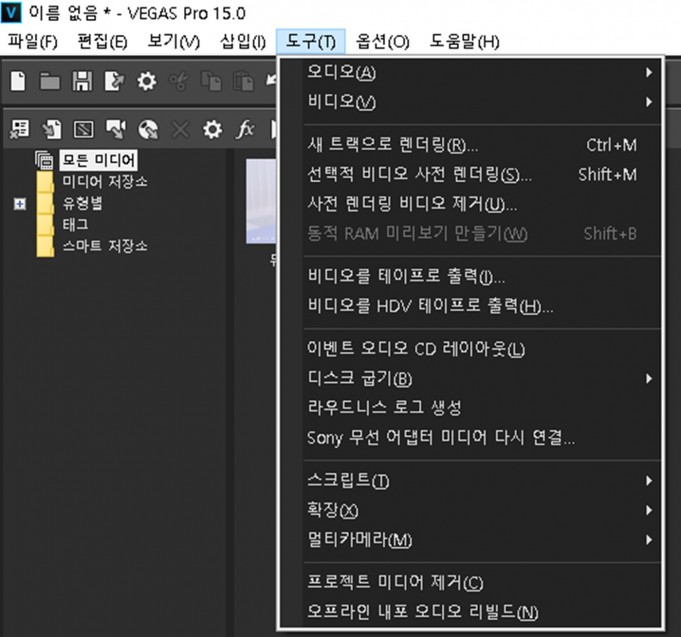Click the New project icon
This screenshot has height=637, width=681.
click(x=18, y=81)
